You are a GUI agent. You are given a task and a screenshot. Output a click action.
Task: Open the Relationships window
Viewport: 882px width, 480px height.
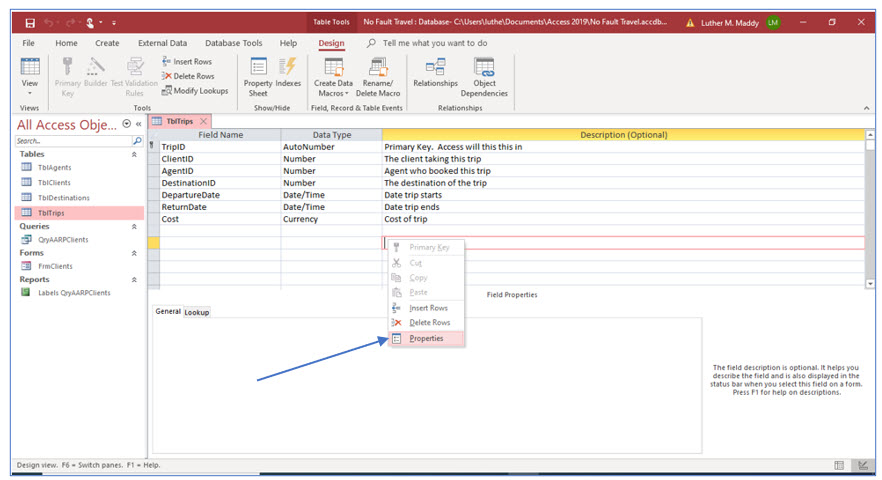[x=435, y=73]
